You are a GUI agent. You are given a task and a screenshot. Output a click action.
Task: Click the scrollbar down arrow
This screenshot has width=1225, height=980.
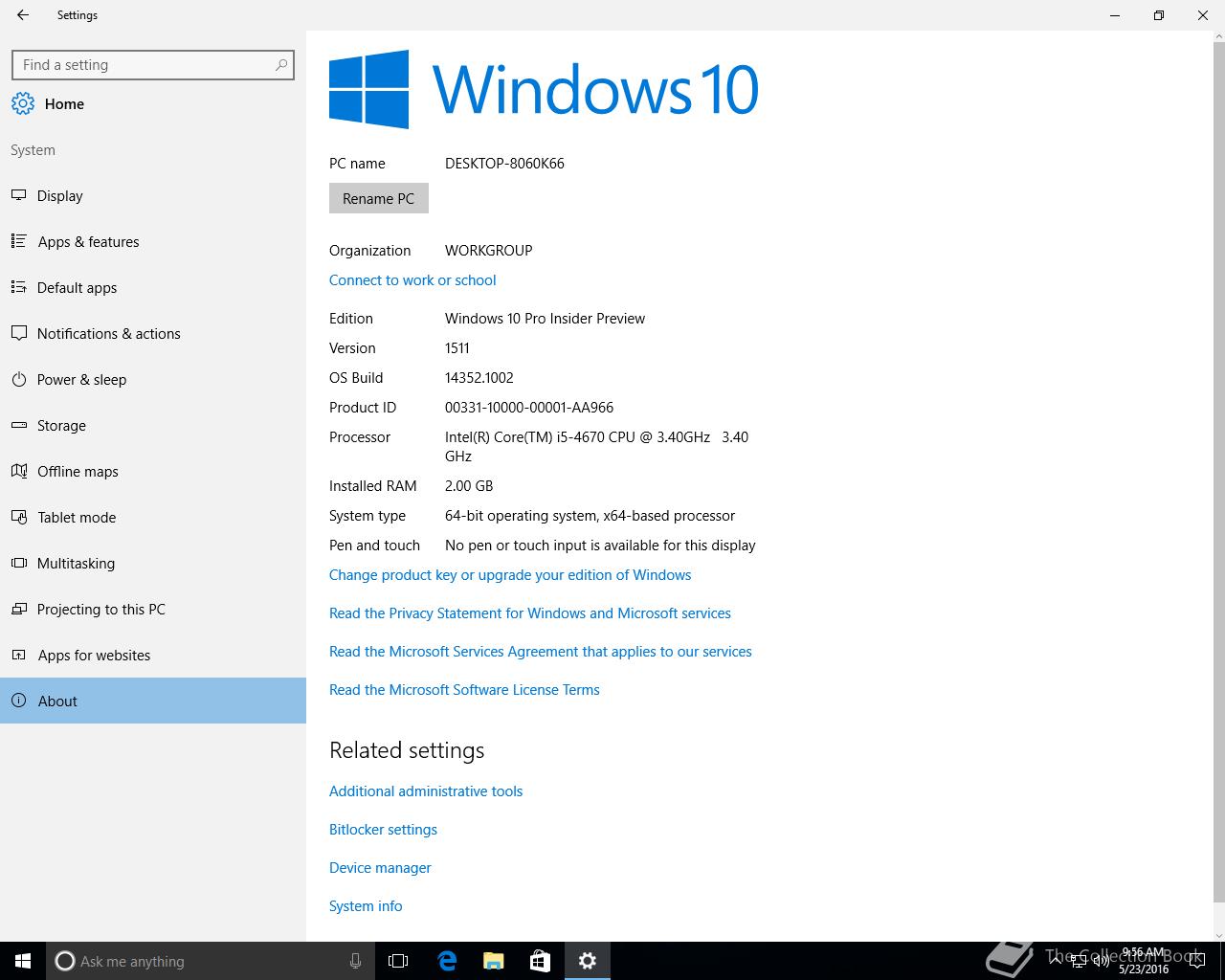(1218, 935)
